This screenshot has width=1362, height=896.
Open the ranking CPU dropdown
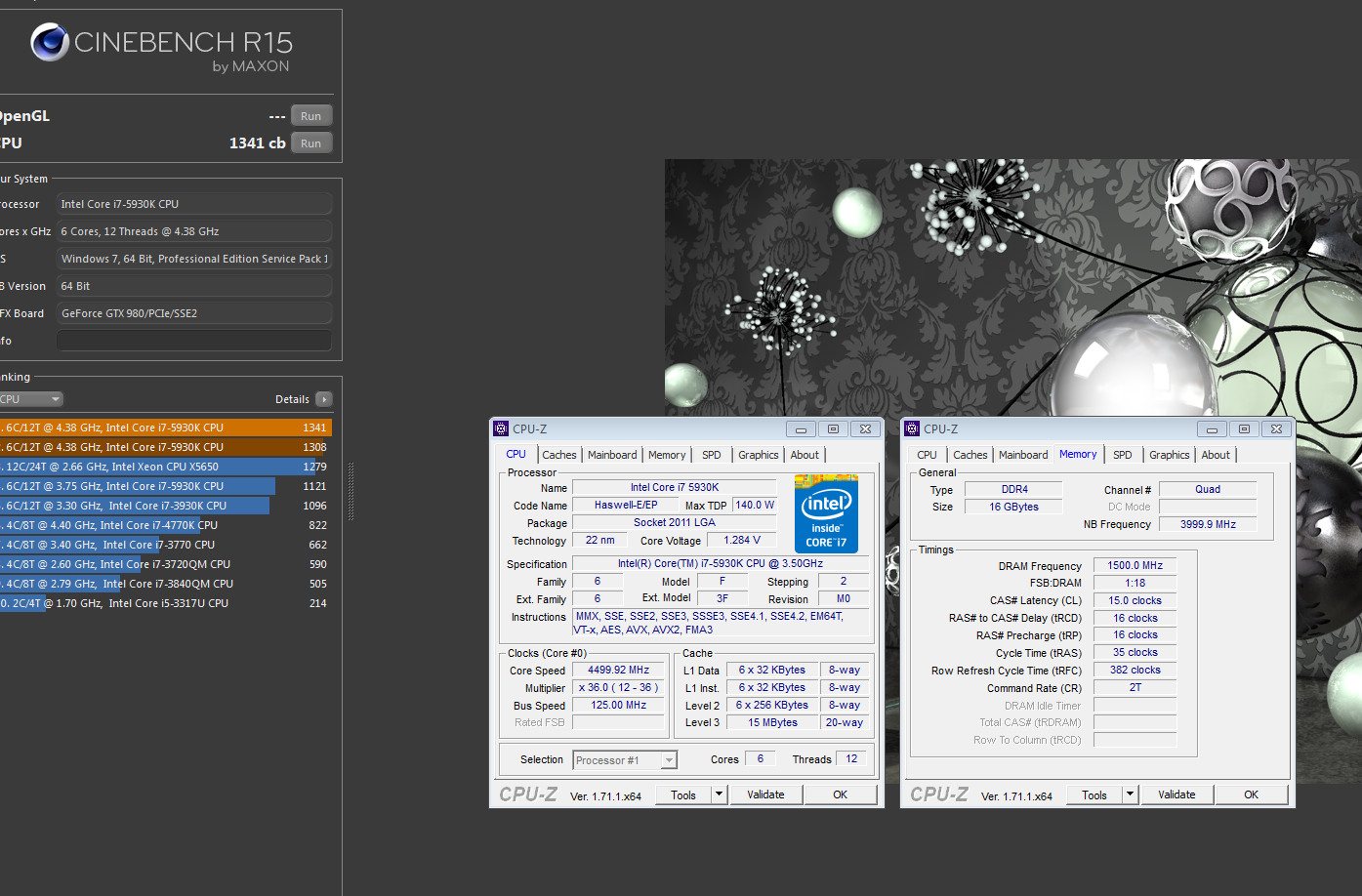click(31, 399)
